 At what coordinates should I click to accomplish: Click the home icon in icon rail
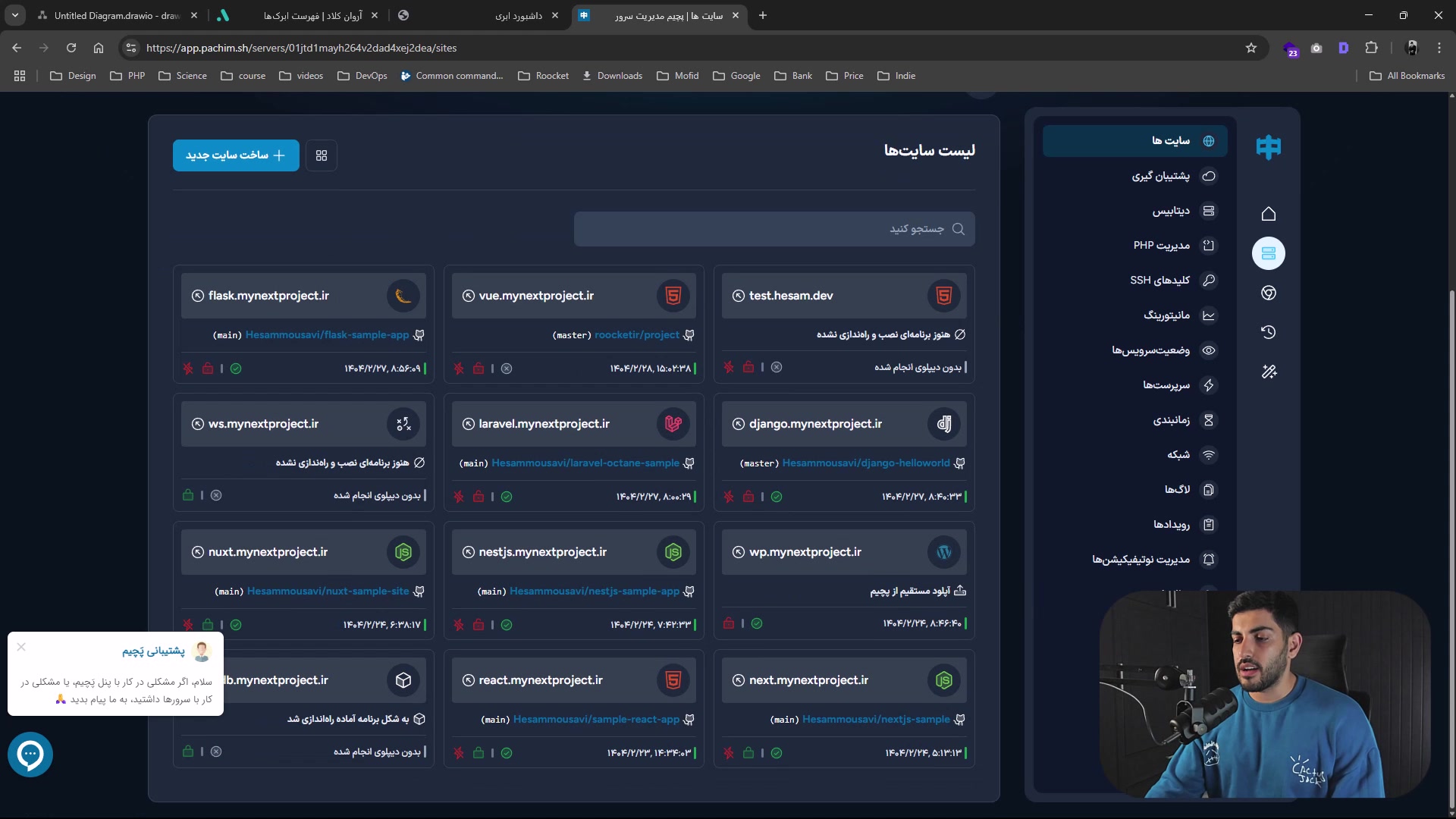pyautogui.click(x=1269, y=214)
